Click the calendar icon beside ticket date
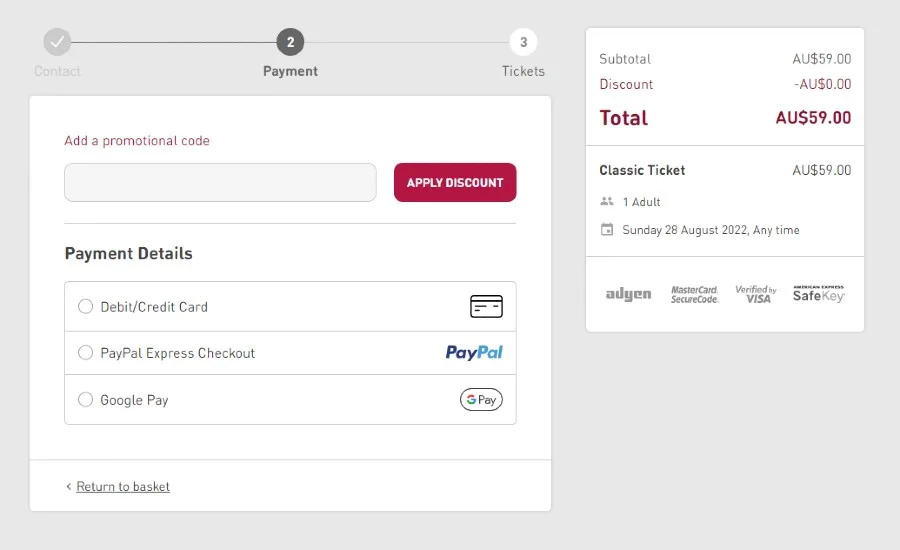The width and height of the screenshot is (900, 550). (606, 230)
